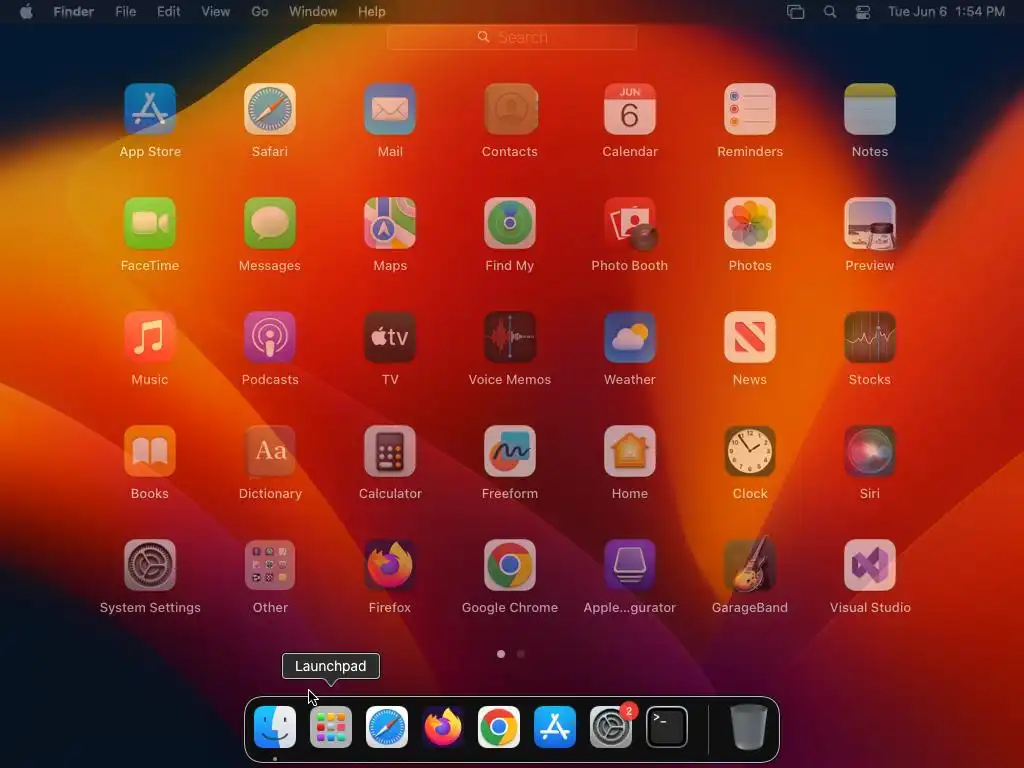
Task: Open the Notes app
Action: click(870, 109)
